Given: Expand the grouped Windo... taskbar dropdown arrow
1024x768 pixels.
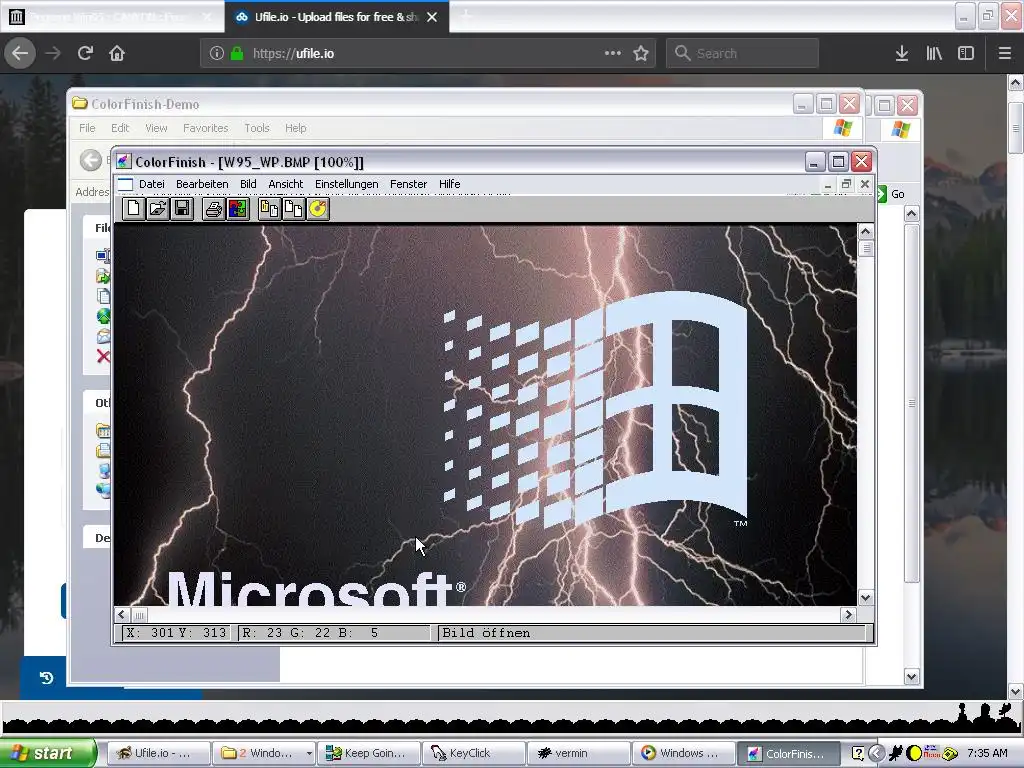Looking at the screenshot, I should [x=309, y=754].
